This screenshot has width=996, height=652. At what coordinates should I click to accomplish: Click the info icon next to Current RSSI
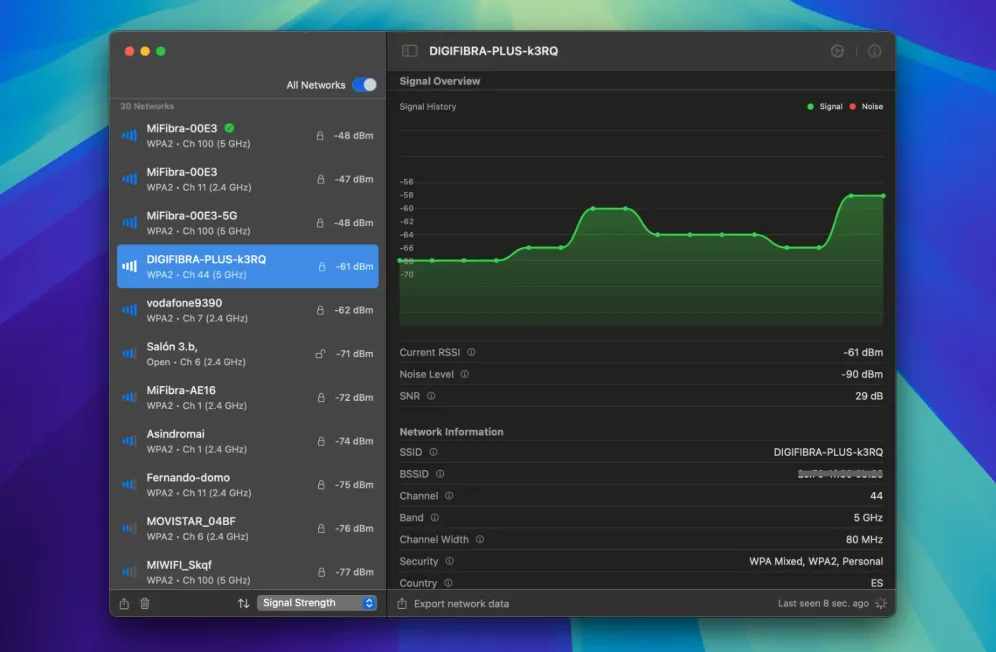(x=471, y=353)
